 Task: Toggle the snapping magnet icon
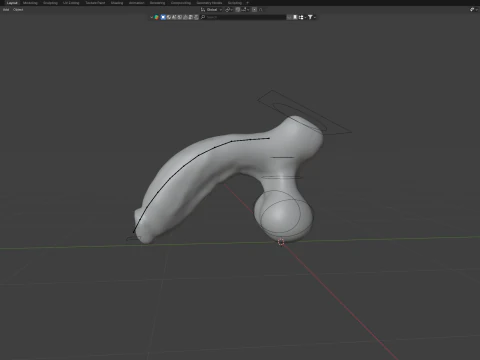pos(238,10)
